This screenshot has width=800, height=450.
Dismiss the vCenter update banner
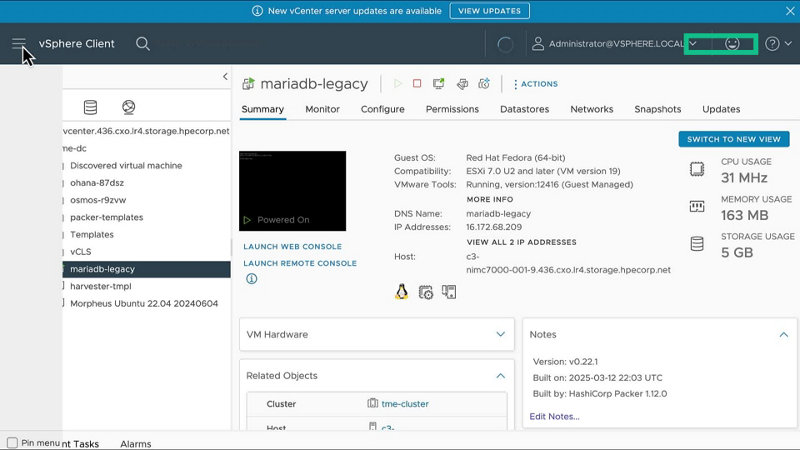(790, 11)
